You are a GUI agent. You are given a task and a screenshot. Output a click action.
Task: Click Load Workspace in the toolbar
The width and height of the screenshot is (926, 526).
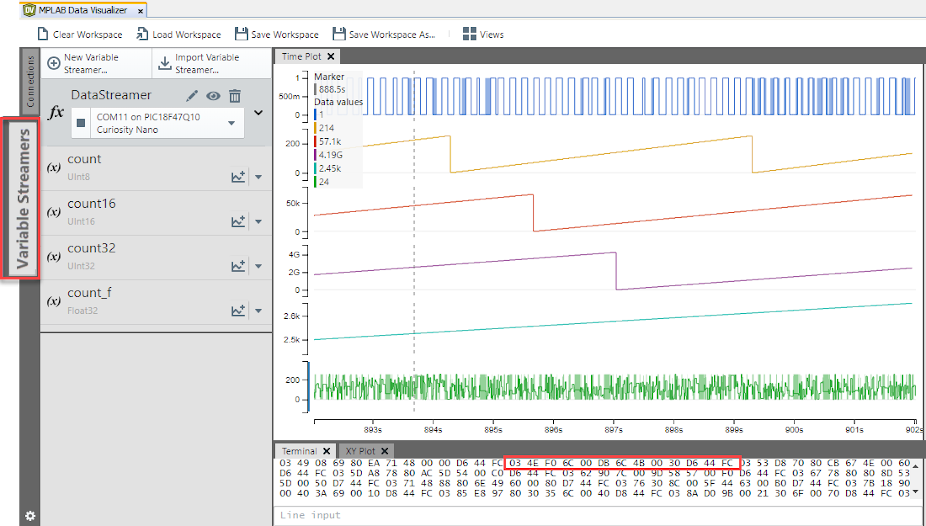178,34
